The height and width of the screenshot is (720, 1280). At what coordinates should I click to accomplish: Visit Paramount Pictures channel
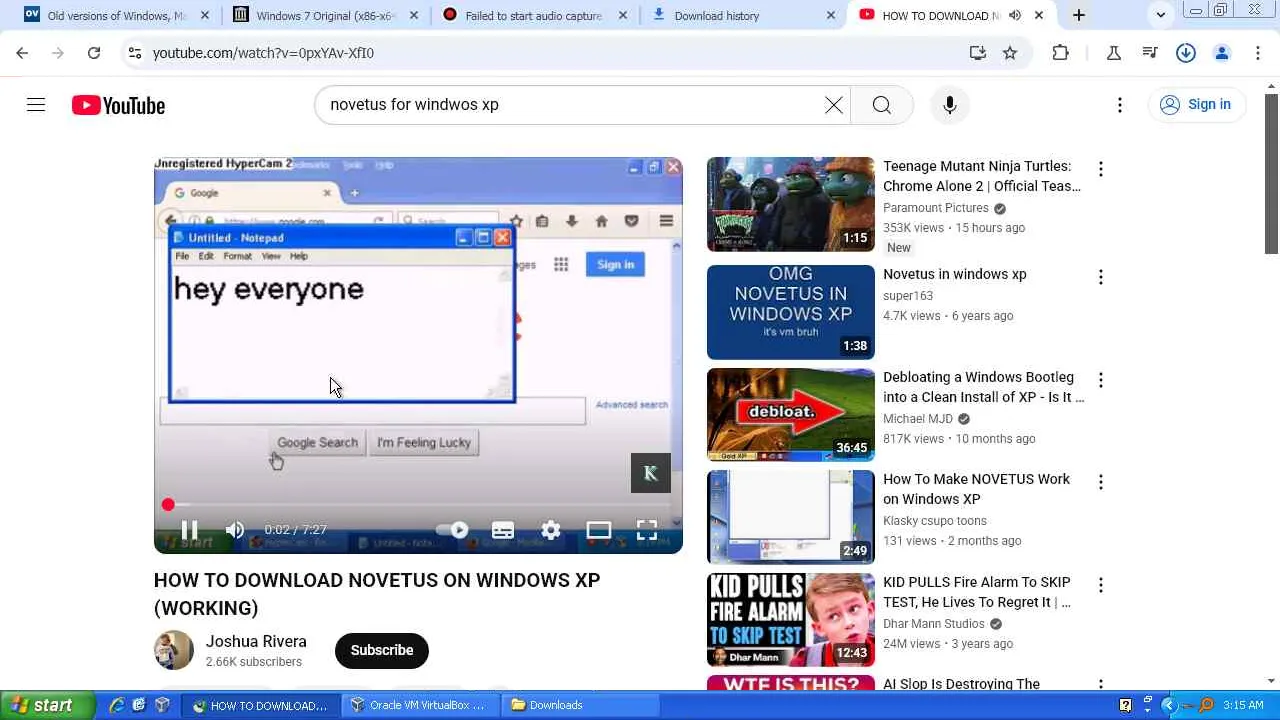pos(936,208)
